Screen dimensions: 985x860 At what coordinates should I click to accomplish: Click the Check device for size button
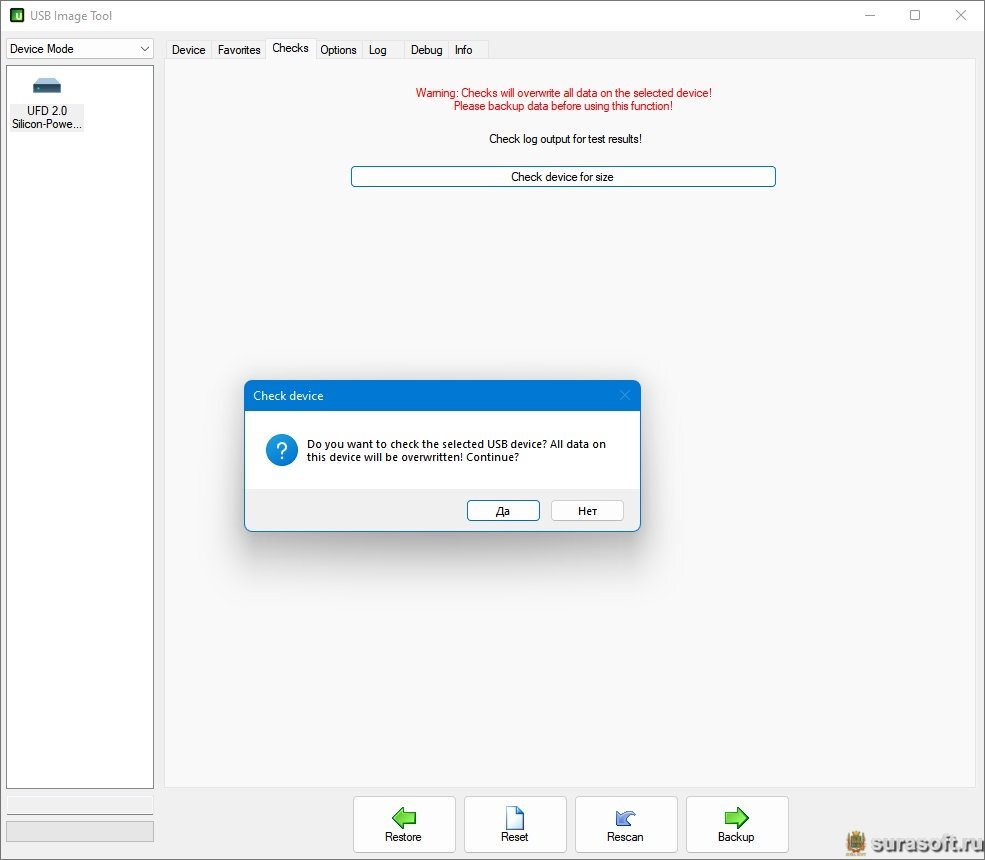click(x=563, y=177)
